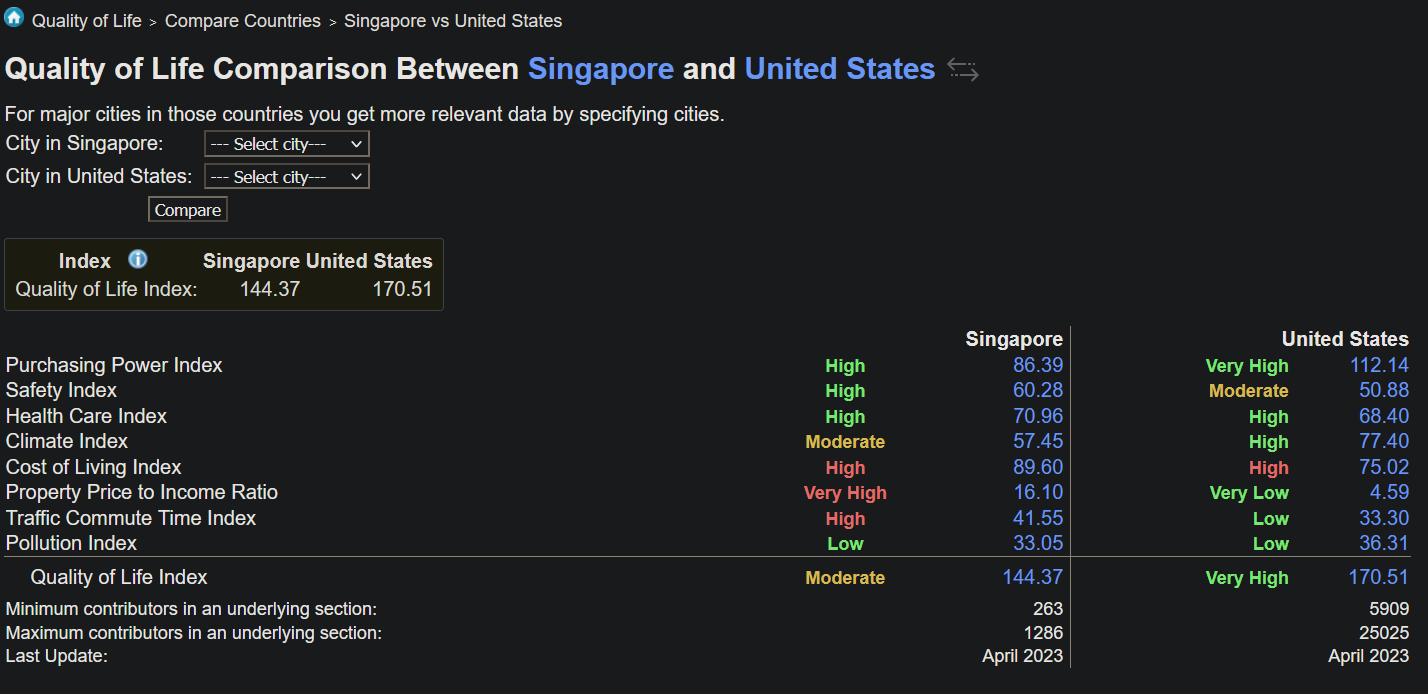
Task: Click the Very High rating for Singapore property price
Action: coord(845,493)
